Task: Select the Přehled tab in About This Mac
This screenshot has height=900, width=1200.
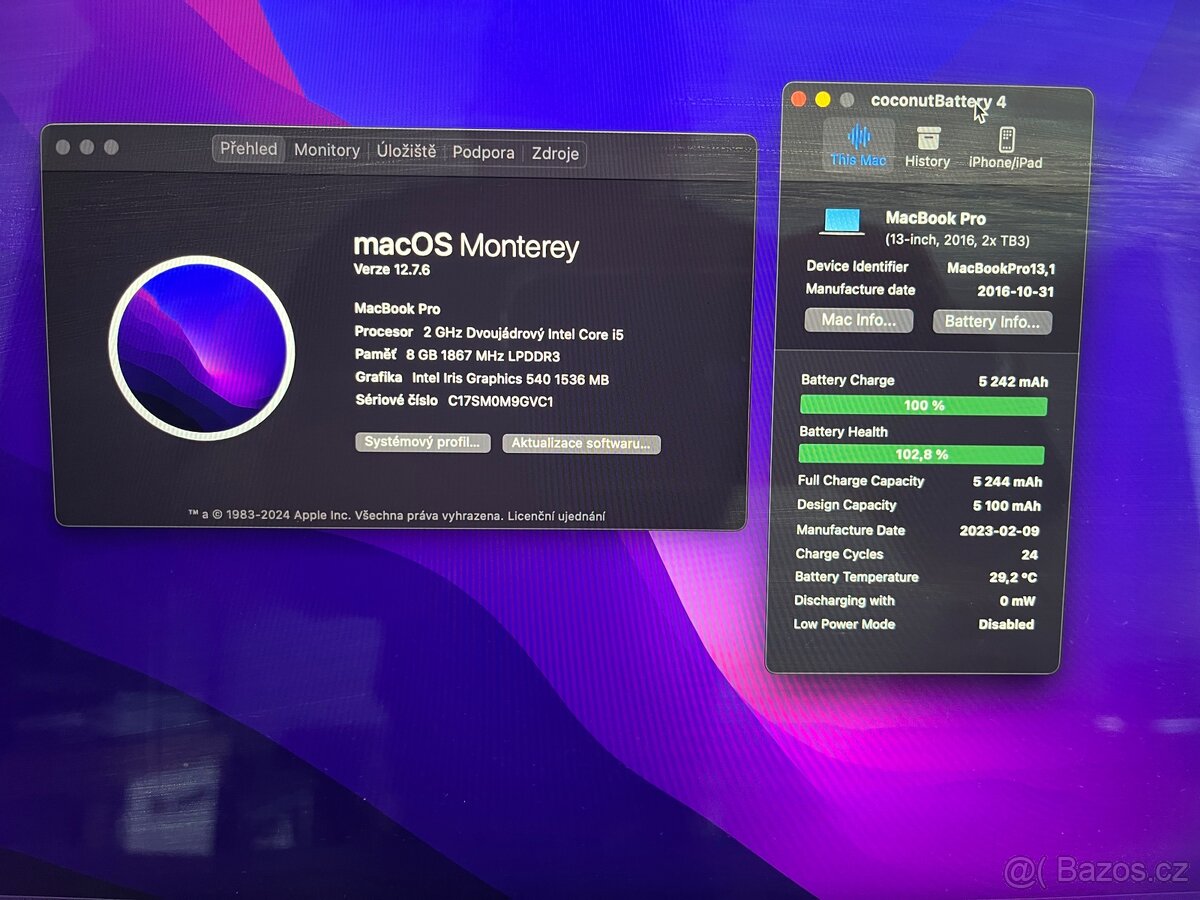Action: click(x=247, y=148)
